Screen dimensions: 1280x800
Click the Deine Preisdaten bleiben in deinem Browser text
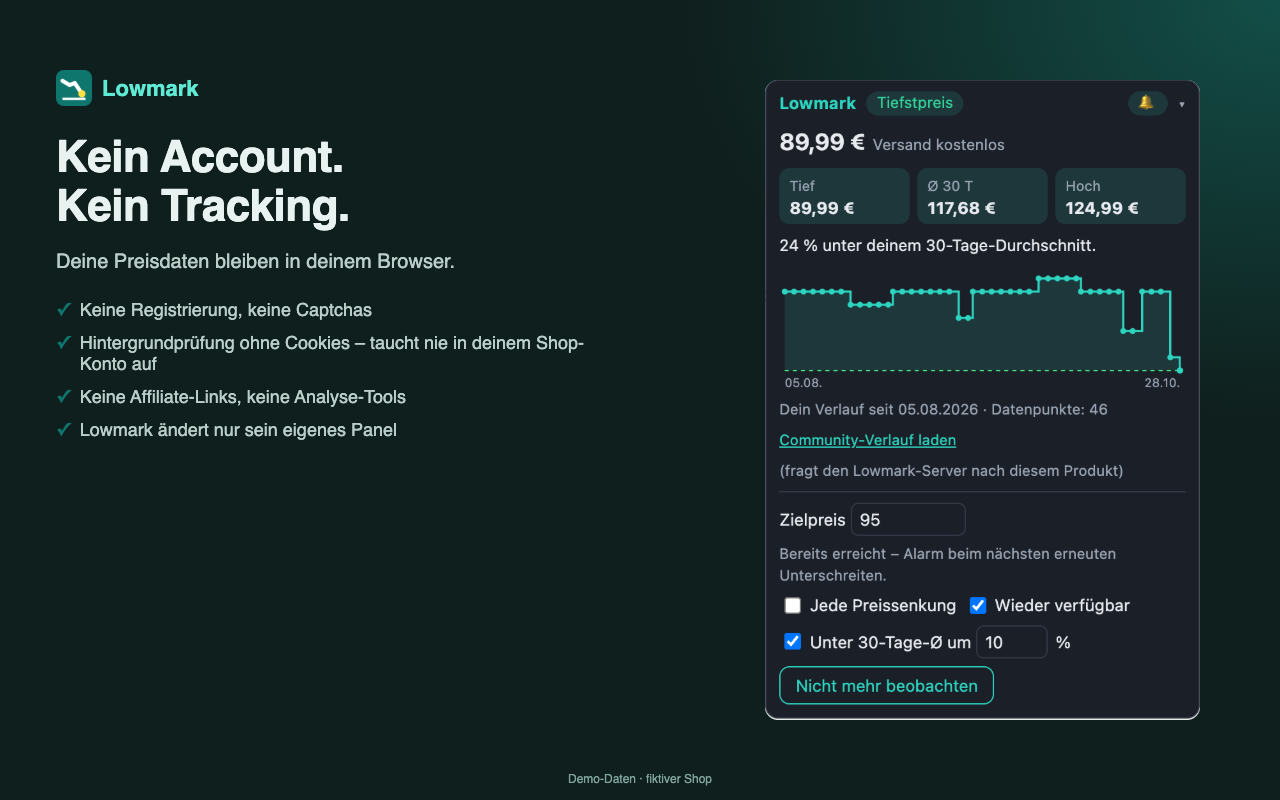(256, 262)
